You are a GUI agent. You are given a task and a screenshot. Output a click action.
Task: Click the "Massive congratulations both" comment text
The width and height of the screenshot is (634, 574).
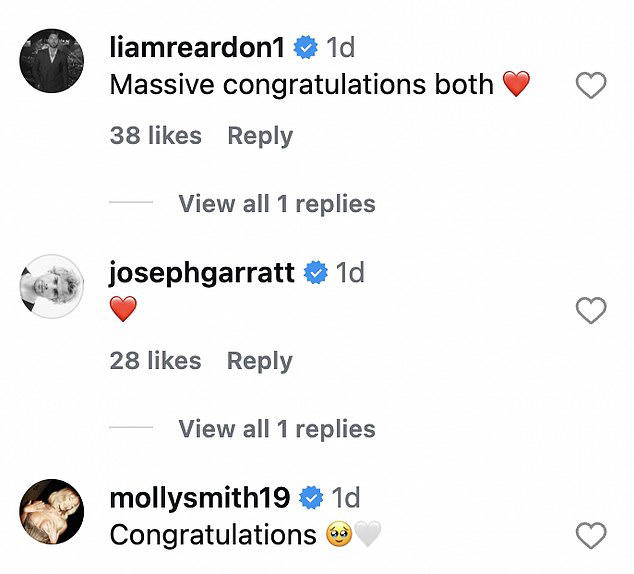coord(301,85)
